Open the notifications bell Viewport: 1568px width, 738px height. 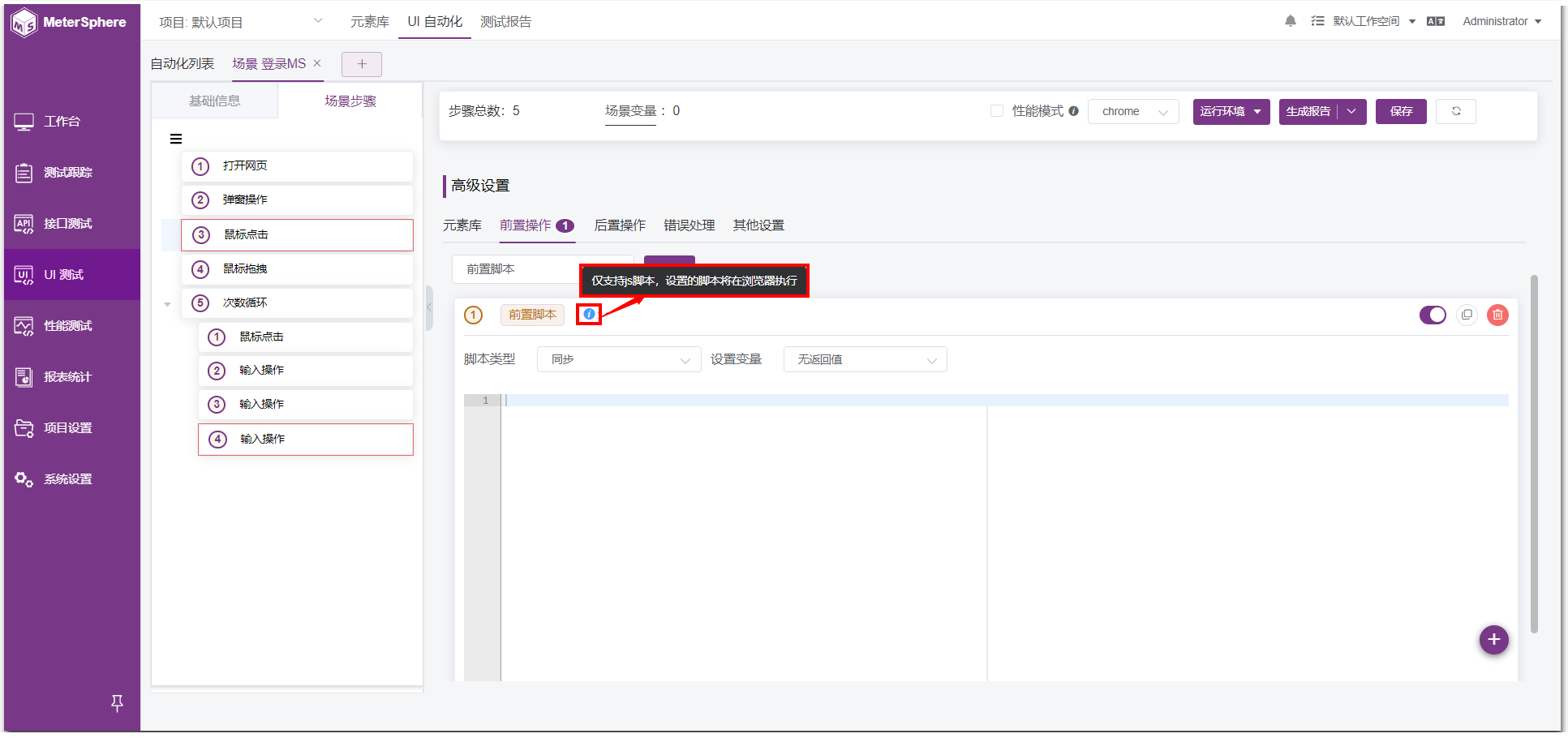[x=1291, y=21]
